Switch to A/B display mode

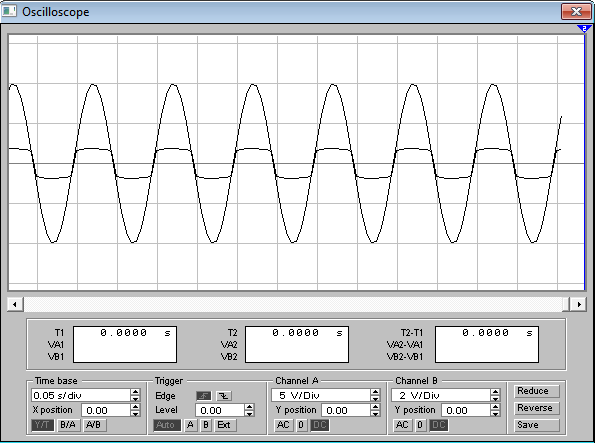coord(94,425)
